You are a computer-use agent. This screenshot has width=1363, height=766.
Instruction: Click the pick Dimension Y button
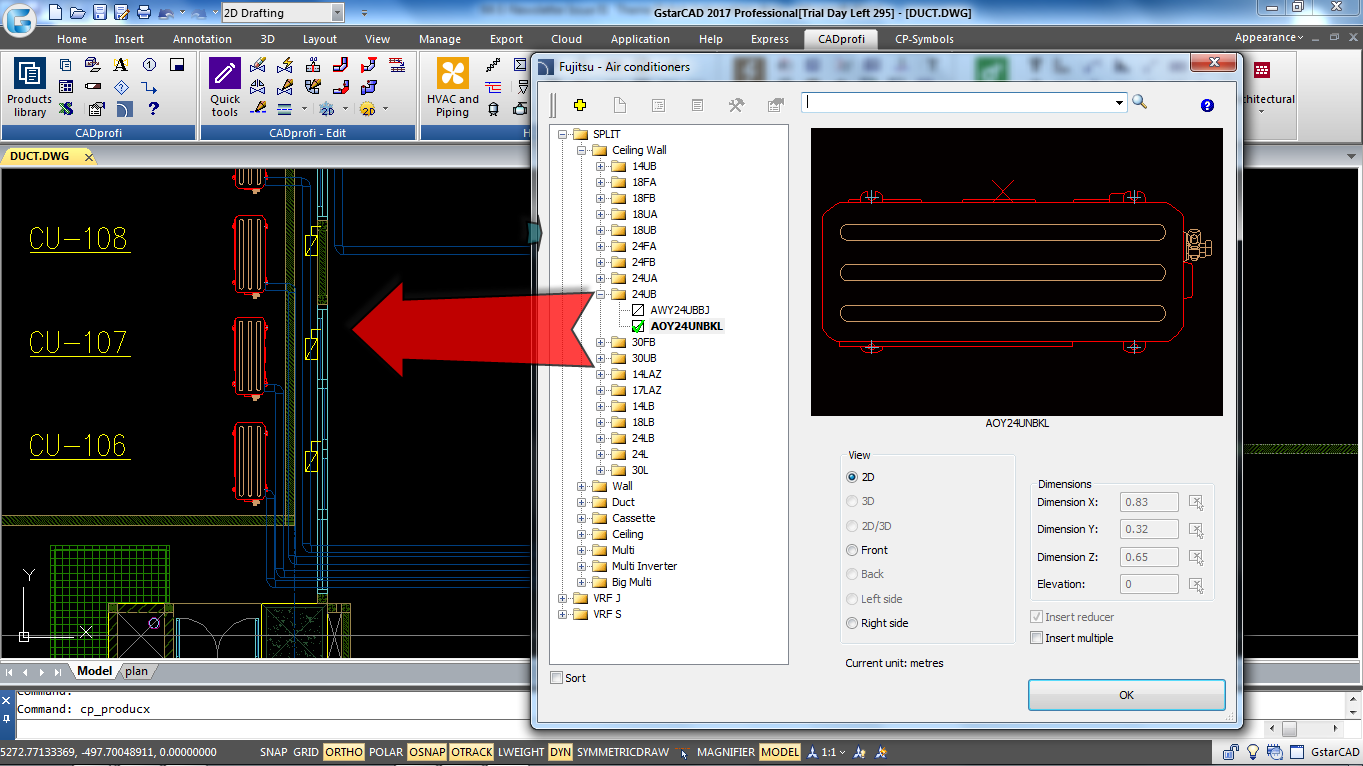(x=1196, y=529)
